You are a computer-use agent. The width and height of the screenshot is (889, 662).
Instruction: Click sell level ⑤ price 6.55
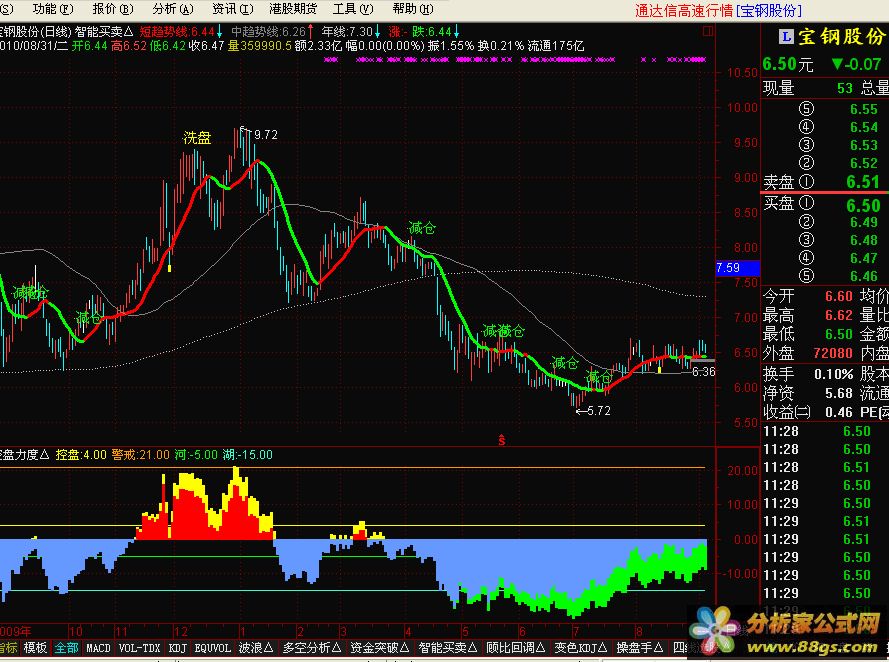(863, 109)
